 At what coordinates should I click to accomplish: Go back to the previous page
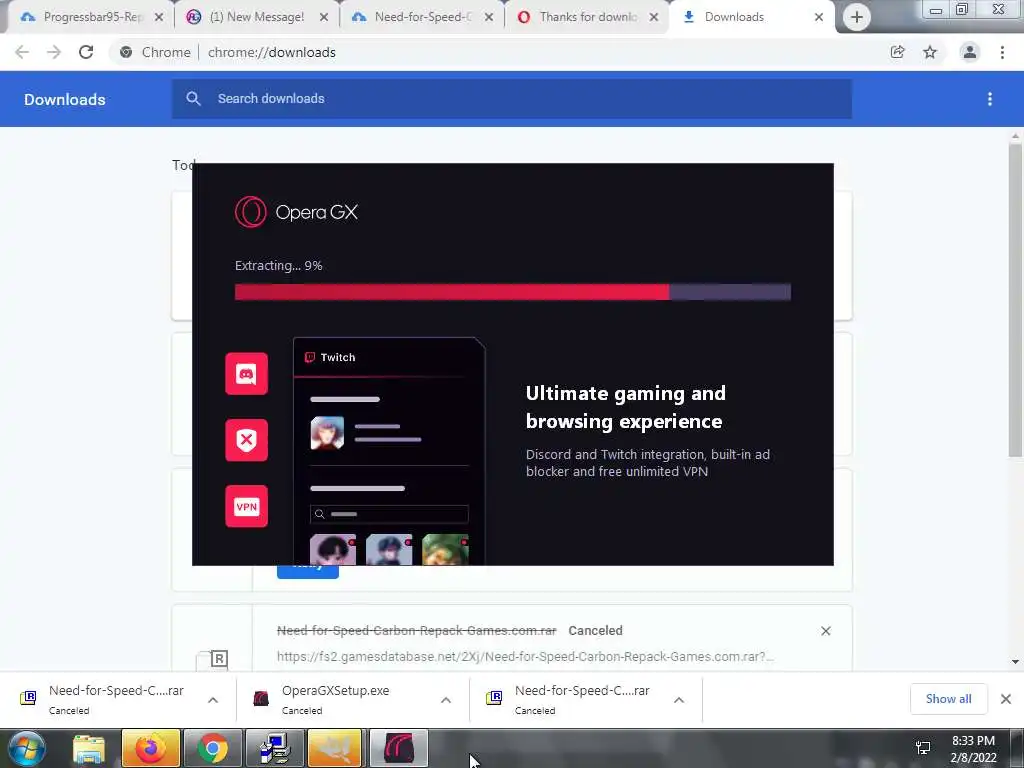pos(22,52)
